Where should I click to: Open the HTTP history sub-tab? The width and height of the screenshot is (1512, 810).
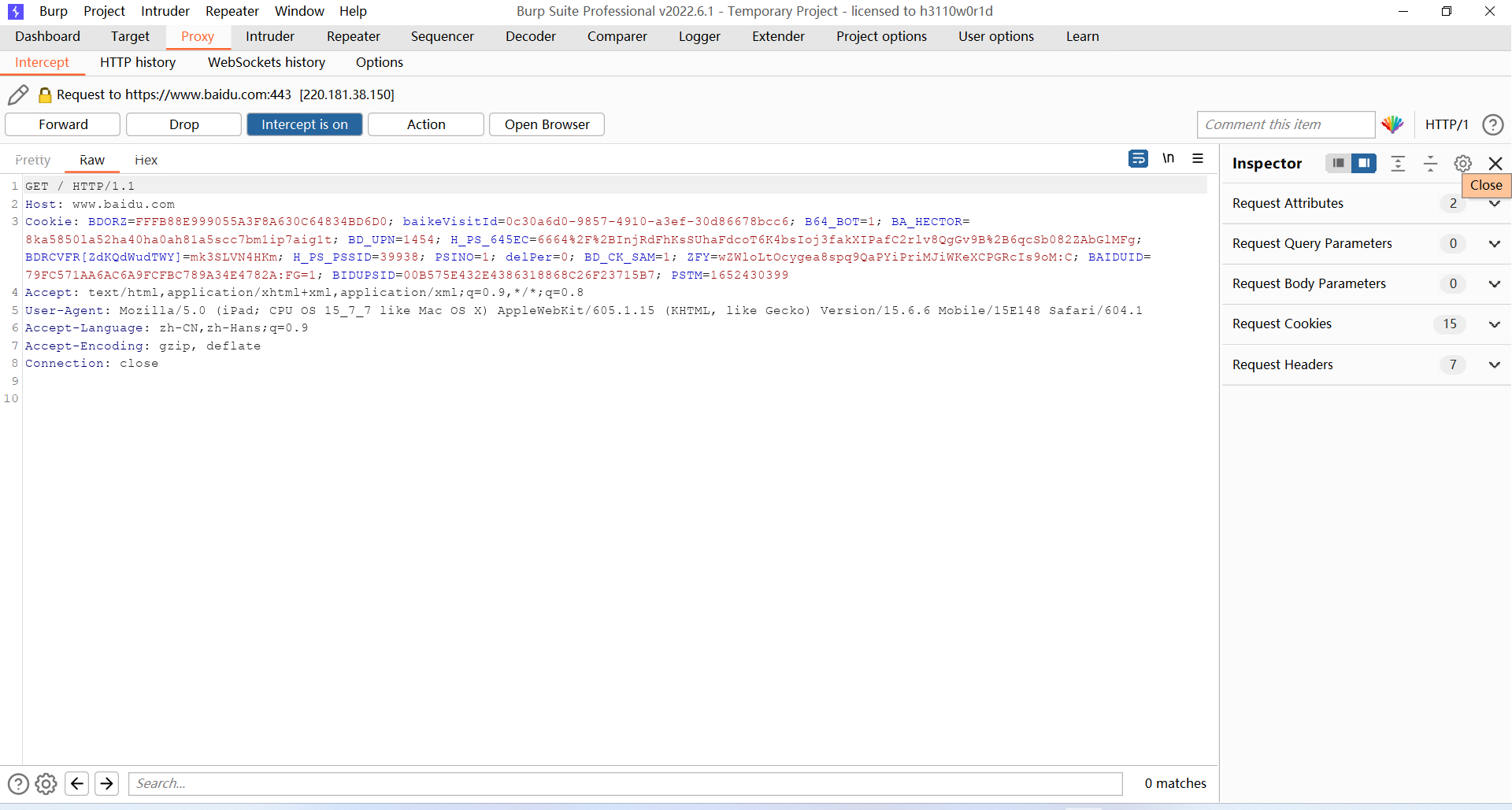[138, 62]
